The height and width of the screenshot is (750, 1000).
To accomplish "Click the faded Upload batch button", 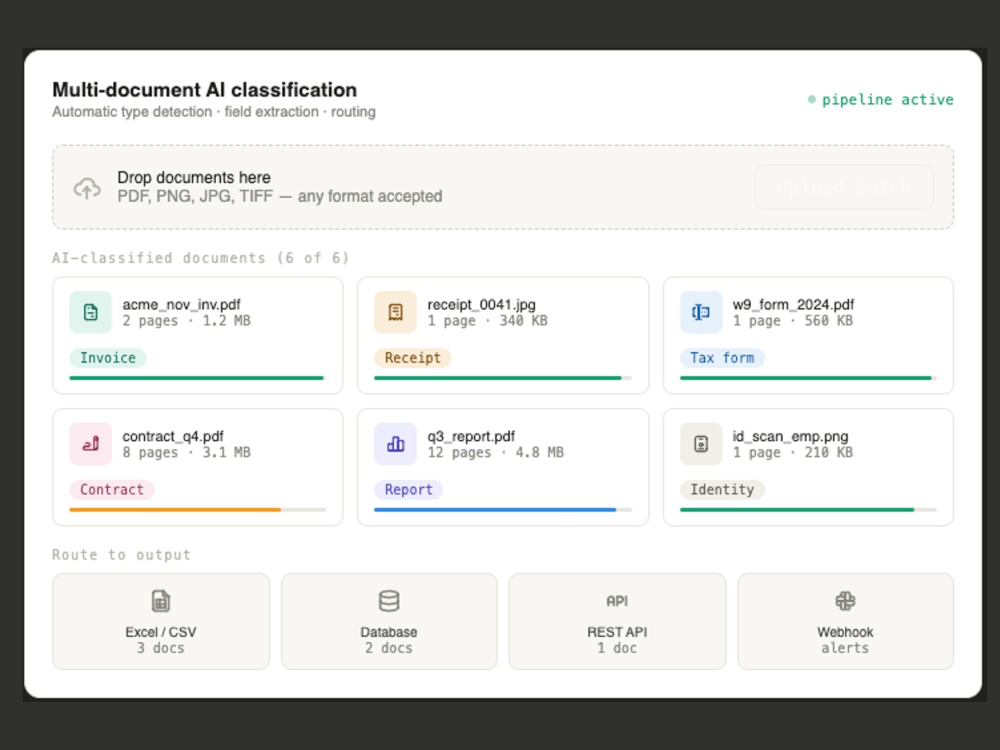I will (x=844, y=187).
